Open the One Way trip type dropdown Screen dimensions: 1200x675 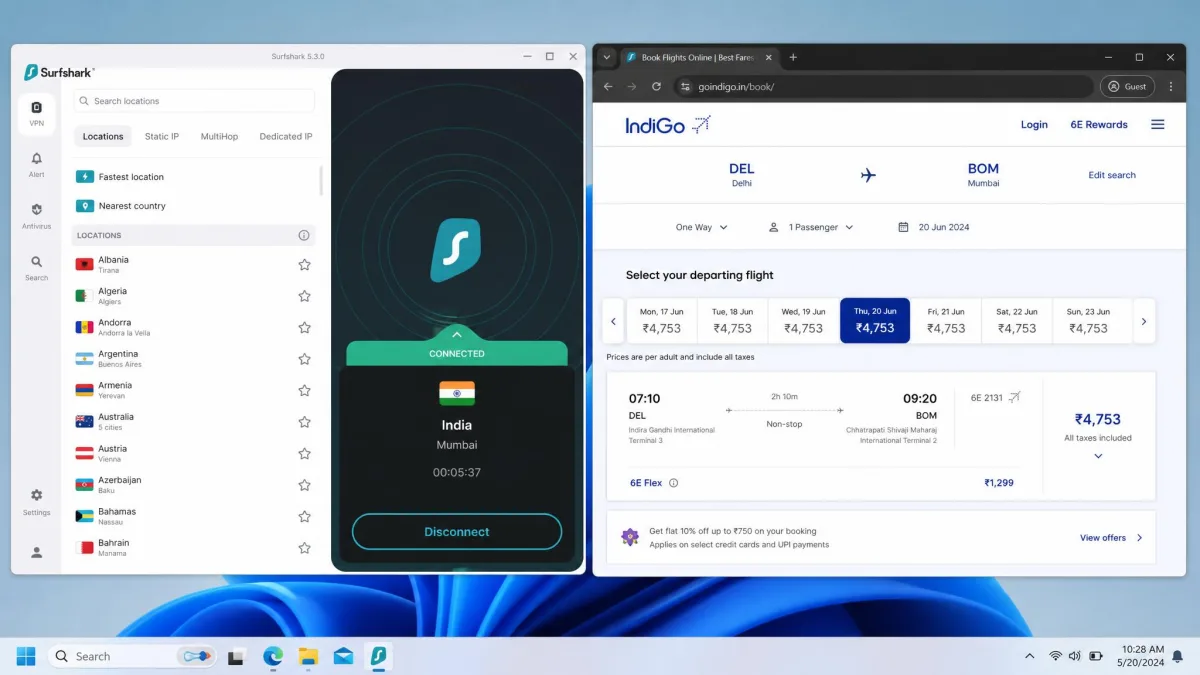[702, 227]
